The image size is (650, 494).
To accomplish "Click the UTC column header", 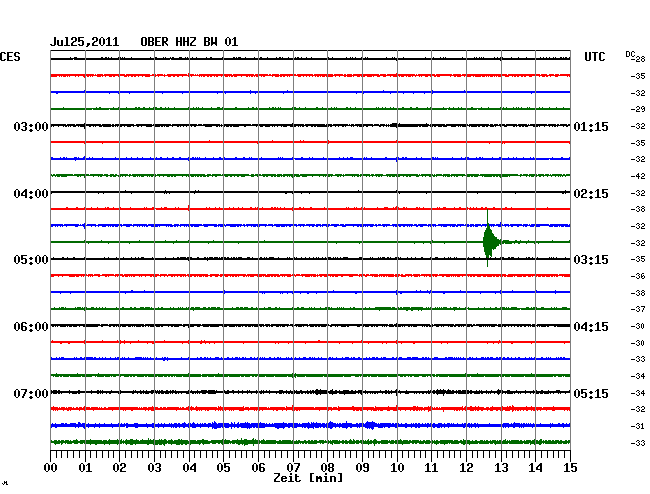I will pyautogui.click(x=594, y=57).
